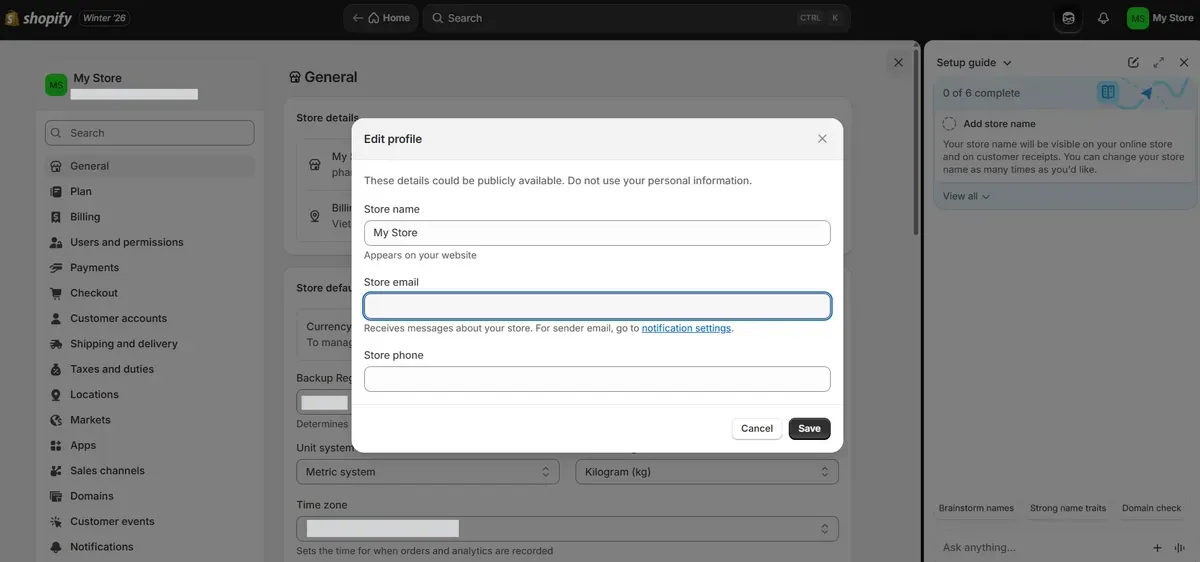Open the Metric system unit dropdown
Viewport: 1200px width, 562px height.
tap(428, 472)
